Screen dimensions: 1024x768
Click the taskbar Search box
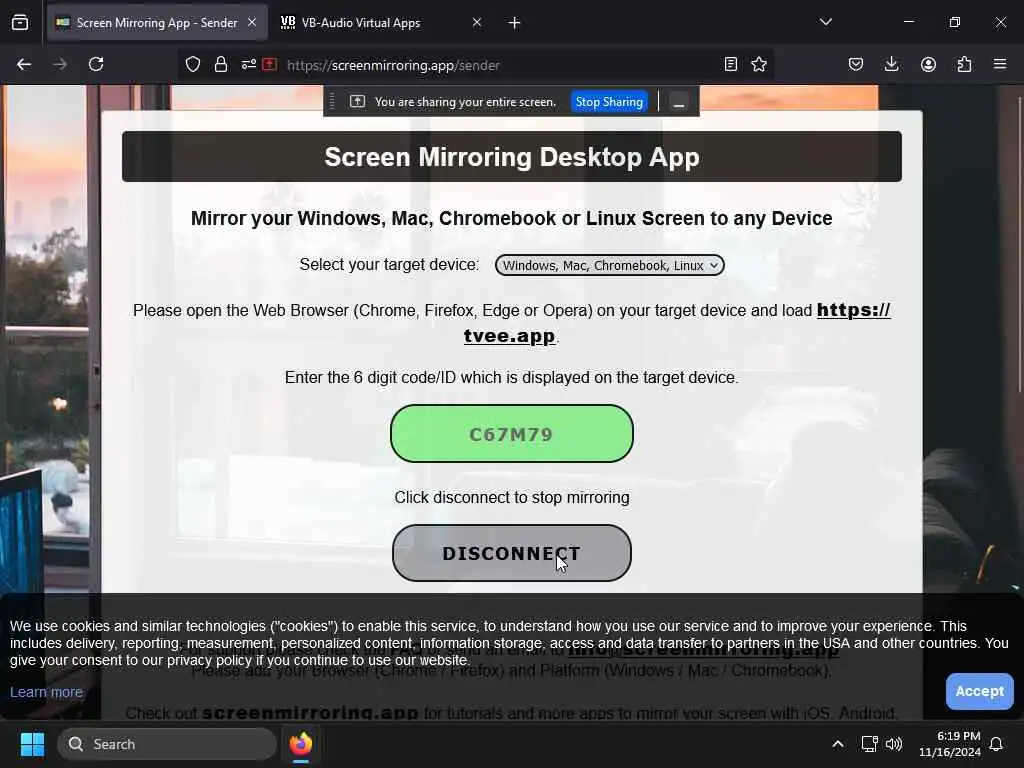click(x=167, y=744)
